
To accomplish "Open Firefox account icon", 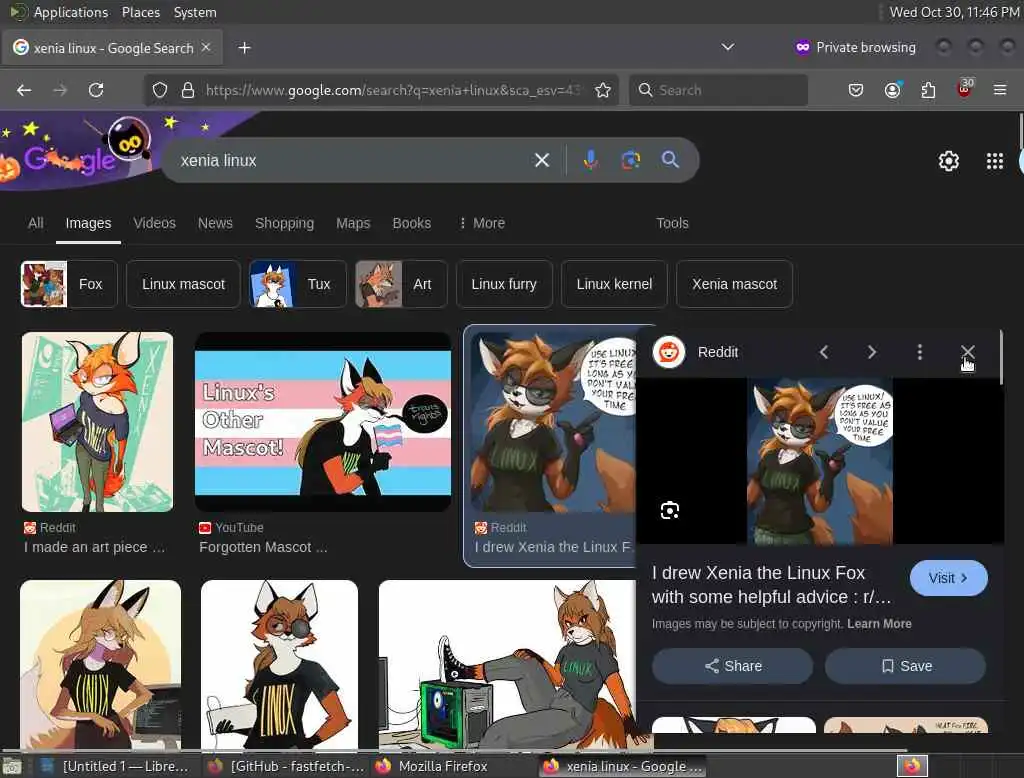I will [893, 90].
